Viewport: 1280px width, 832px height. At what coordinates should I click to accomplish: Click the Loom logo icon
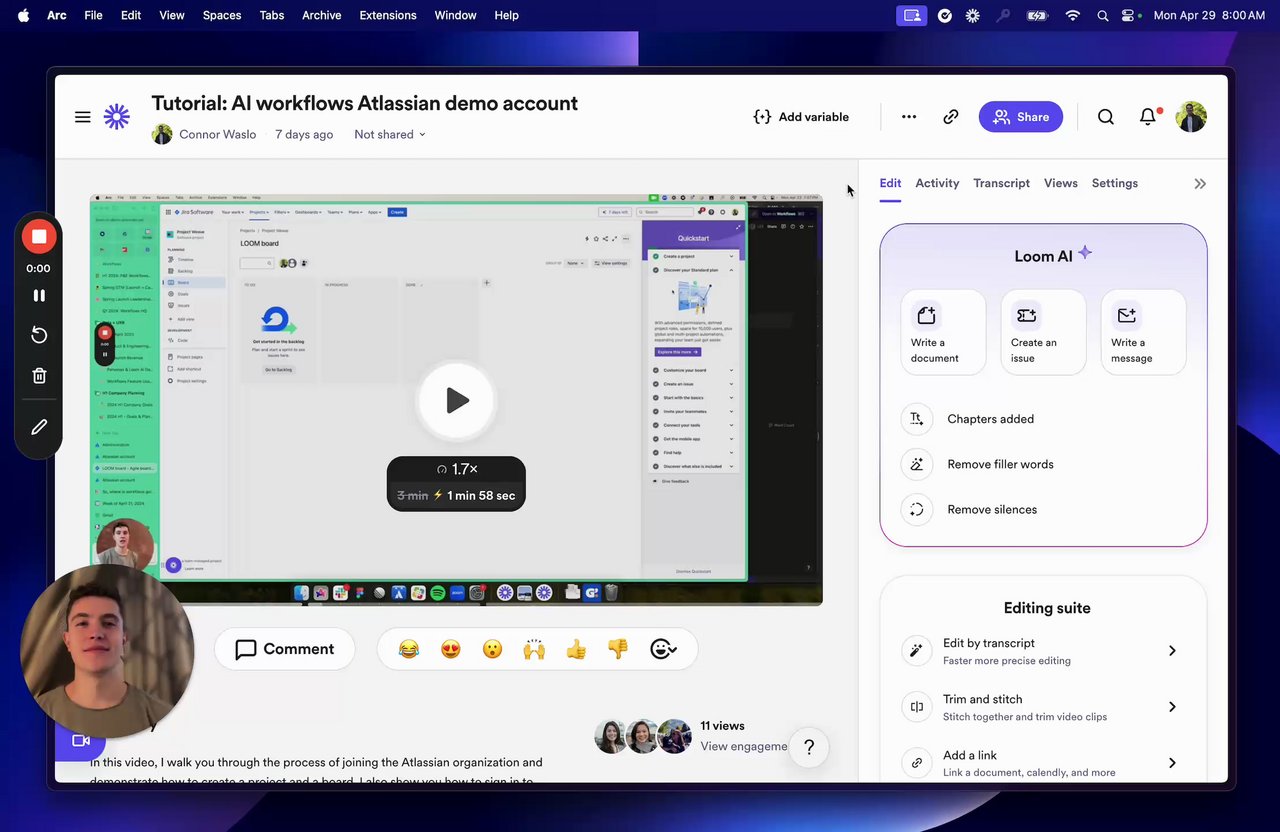[117, 117]
